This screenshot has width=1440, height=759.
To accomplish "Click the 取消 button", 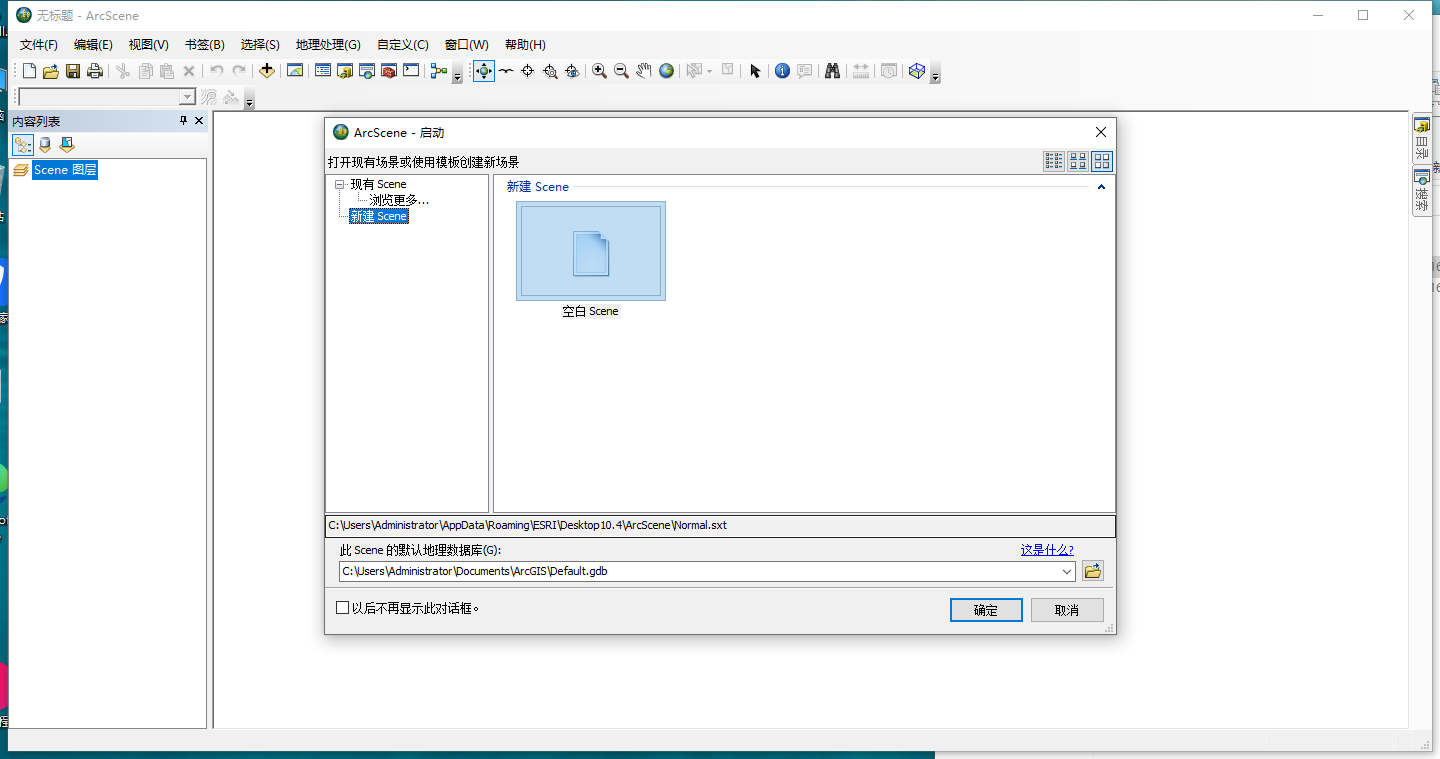I will pos(1067,610).
